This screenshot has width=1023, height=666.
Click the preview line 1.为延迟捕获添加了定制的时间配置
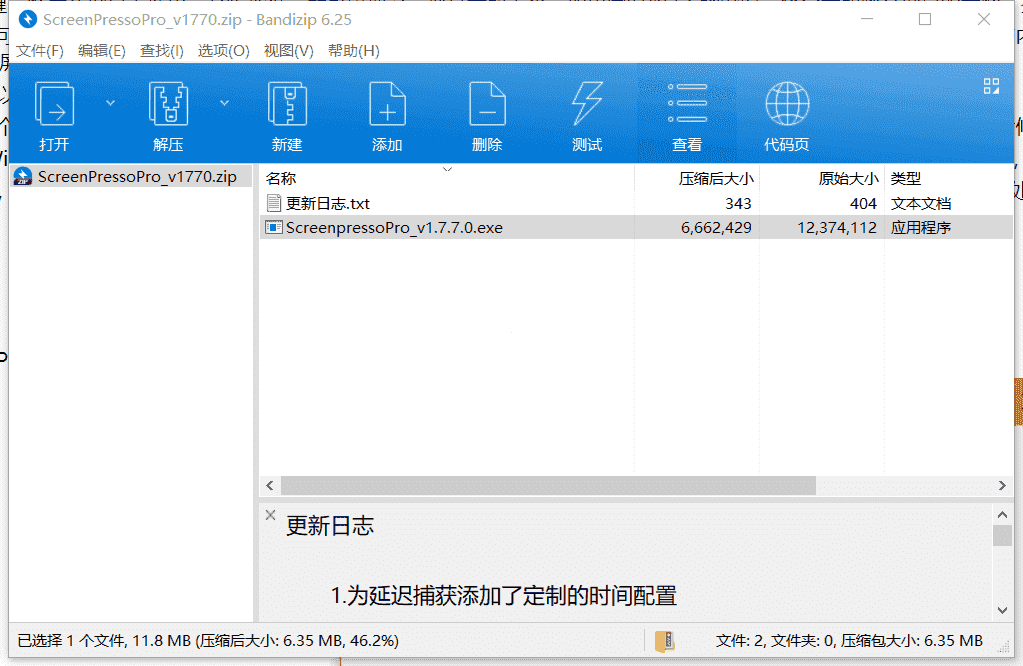[504, 596]
